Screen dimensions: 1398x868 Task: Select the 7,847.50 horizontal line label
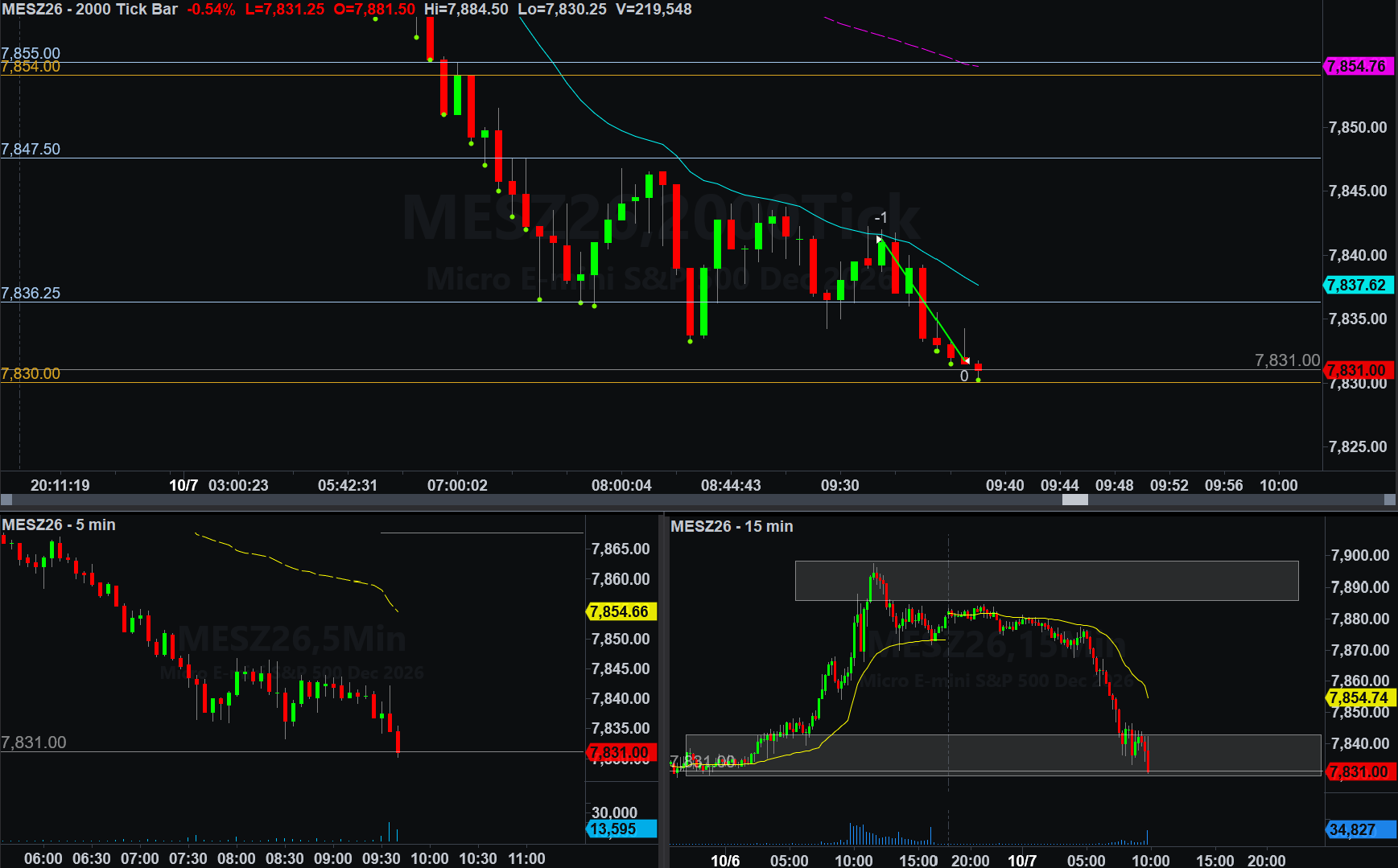tap(31, 149)
